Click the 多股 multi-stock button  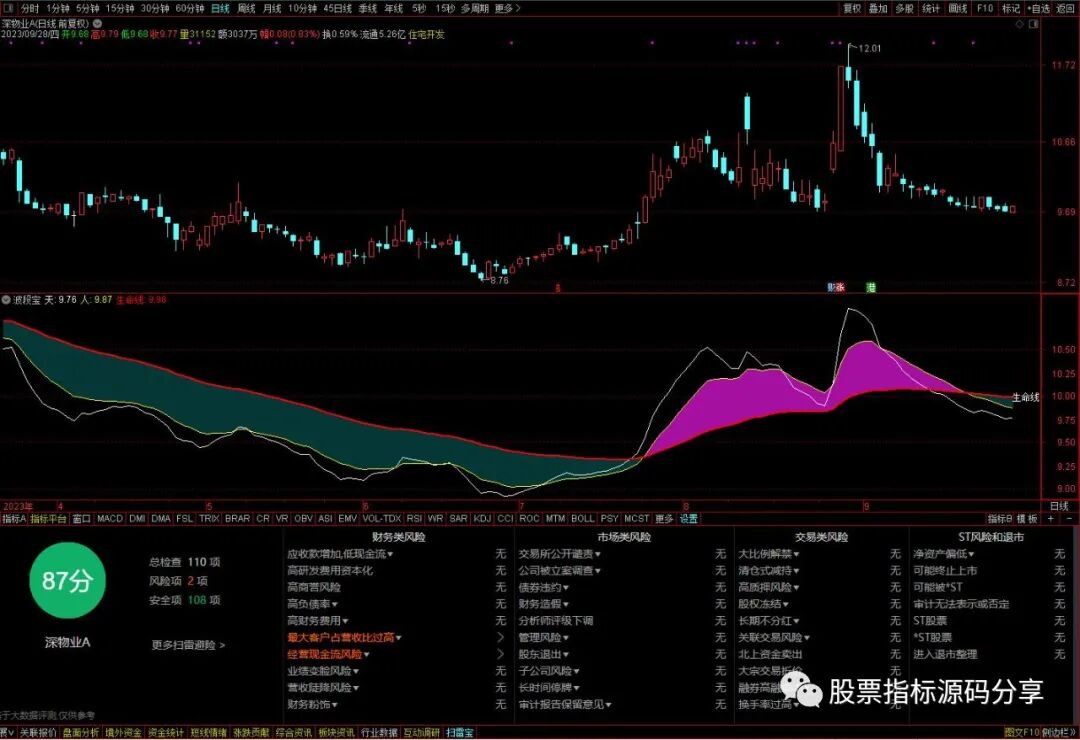[x=904, y=8]
